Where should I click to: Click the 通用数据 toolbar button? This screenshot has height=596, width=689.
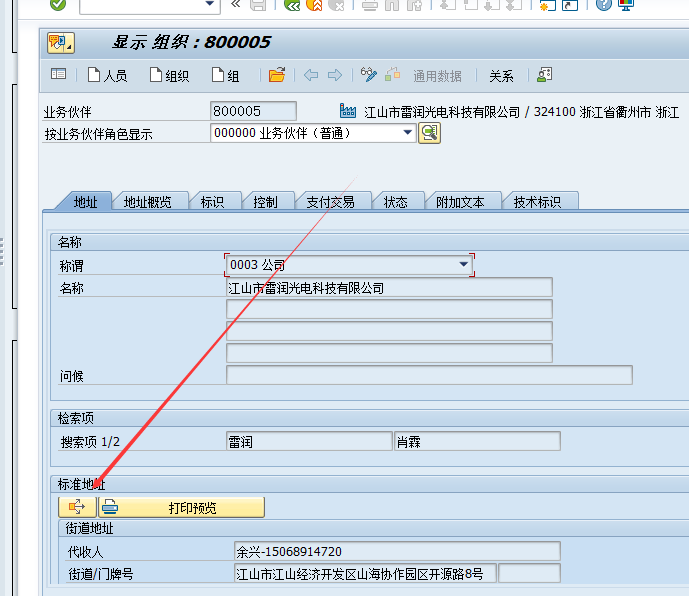point(437,76)
